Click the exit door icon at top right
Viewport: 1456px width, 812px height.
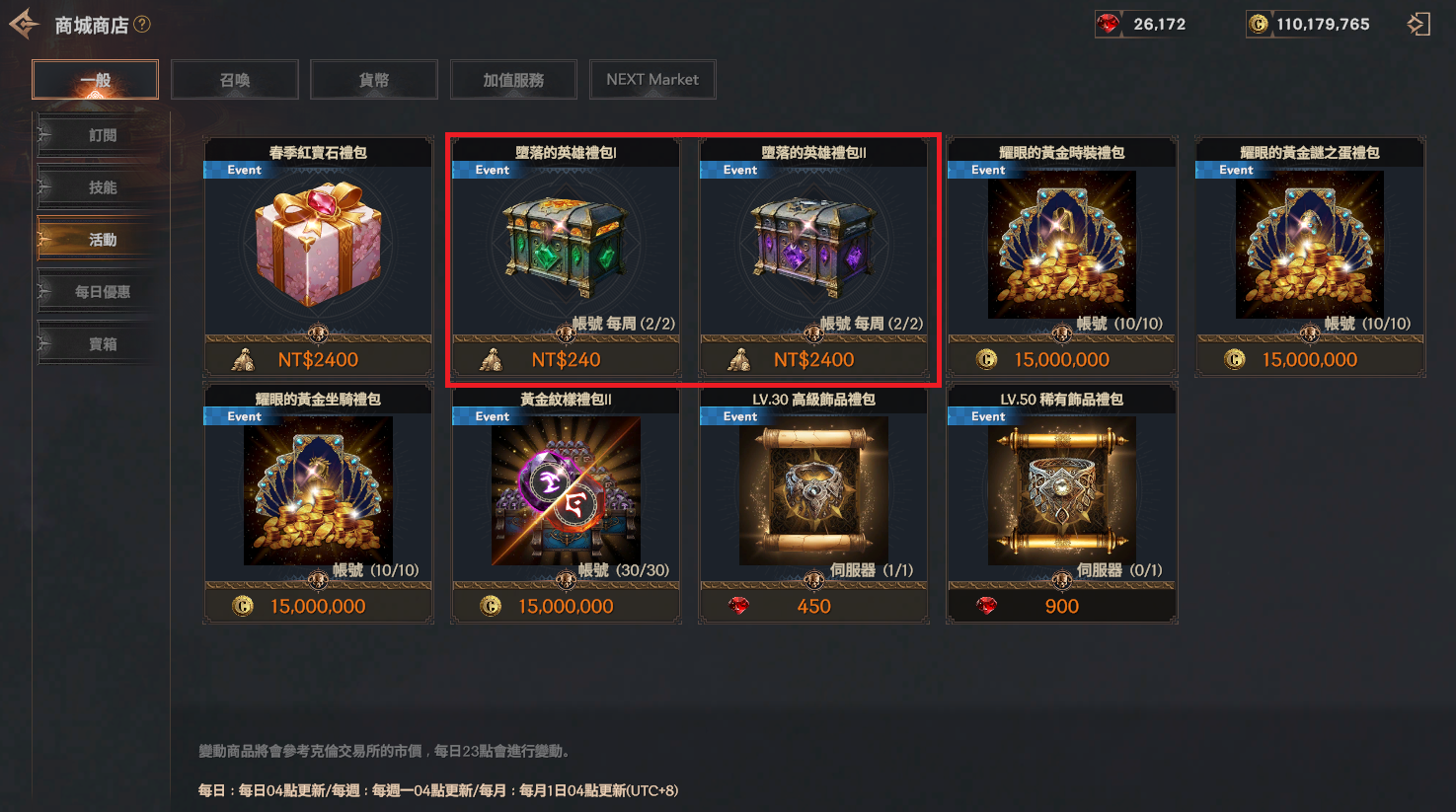[1418, 24]
